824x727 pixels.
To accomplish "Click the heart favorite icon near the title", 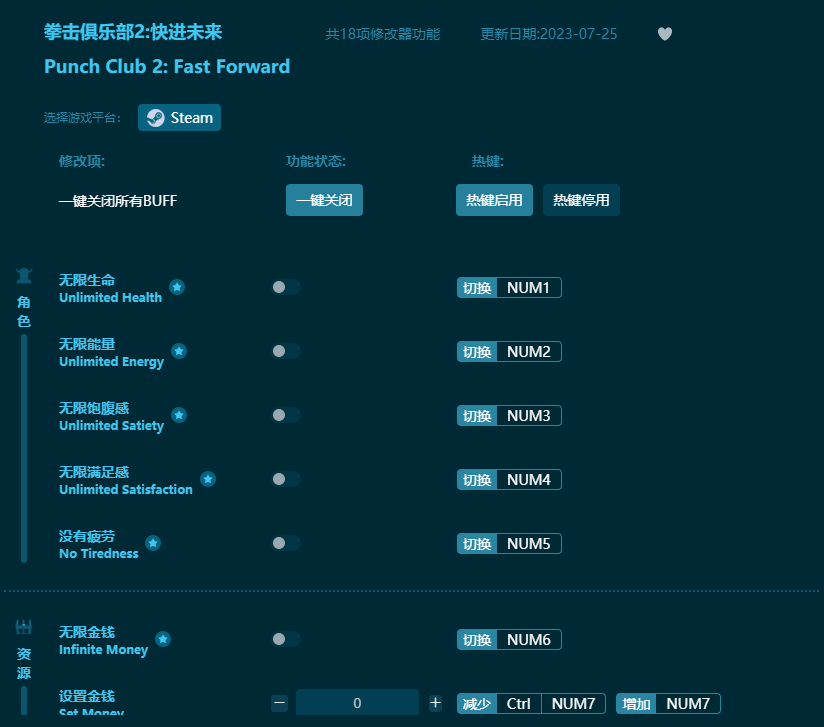I will (x=664, y=34).
